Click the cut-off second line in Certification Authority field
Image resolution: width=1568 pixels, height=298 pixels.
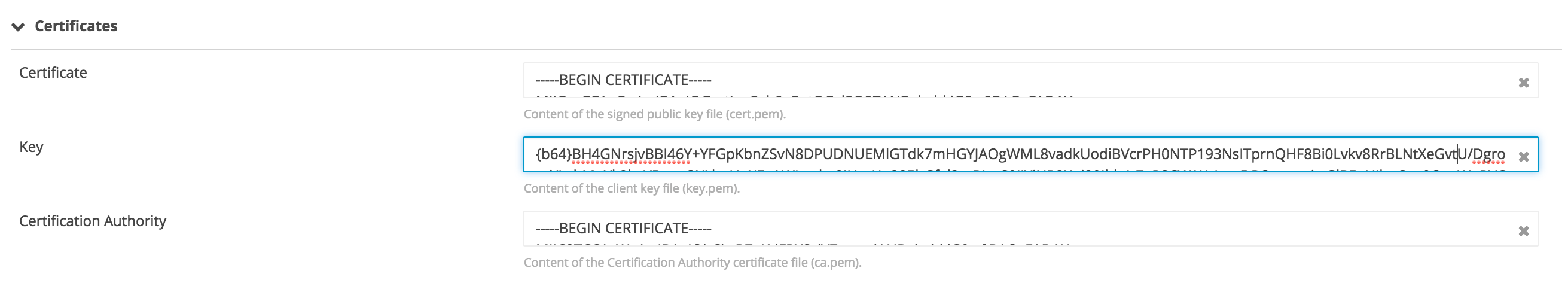point(804,244)
